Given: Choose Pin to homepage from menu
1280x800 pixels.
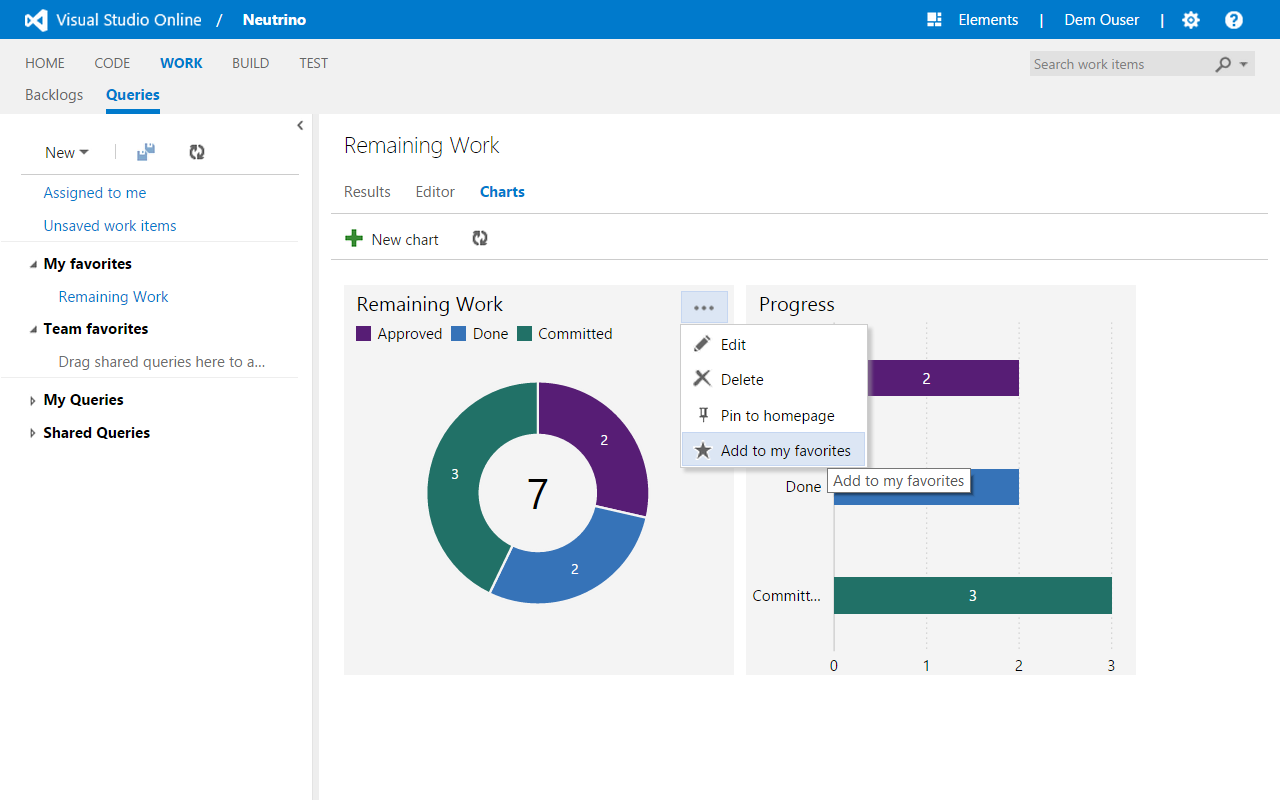Looking at the screenshot, I should pos(777,416).
